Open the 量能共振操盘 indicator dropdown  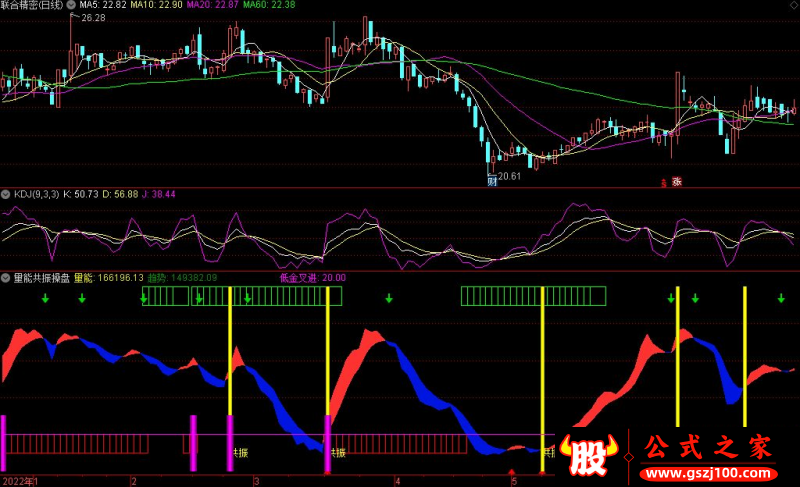[x=6, y=277]
